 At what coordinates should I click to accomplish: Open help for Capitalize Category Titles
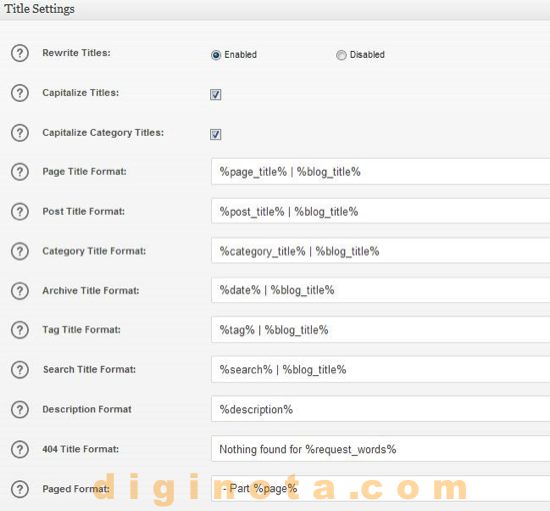(x=20, y=133)
